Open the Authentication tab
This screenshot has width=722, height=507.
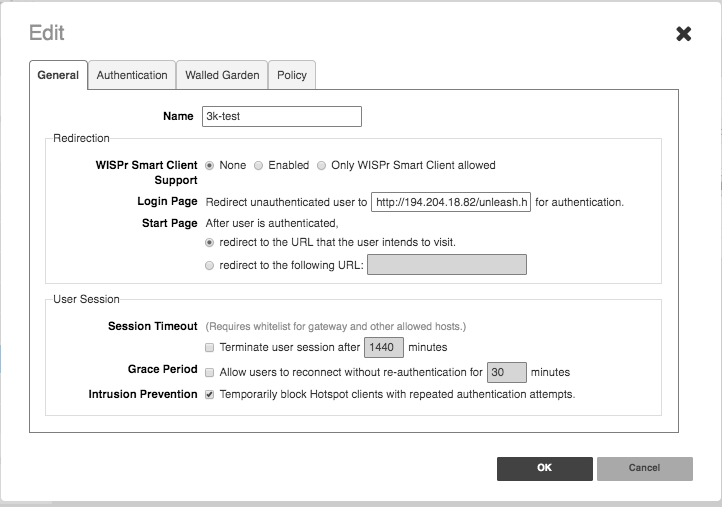point(132,75)
